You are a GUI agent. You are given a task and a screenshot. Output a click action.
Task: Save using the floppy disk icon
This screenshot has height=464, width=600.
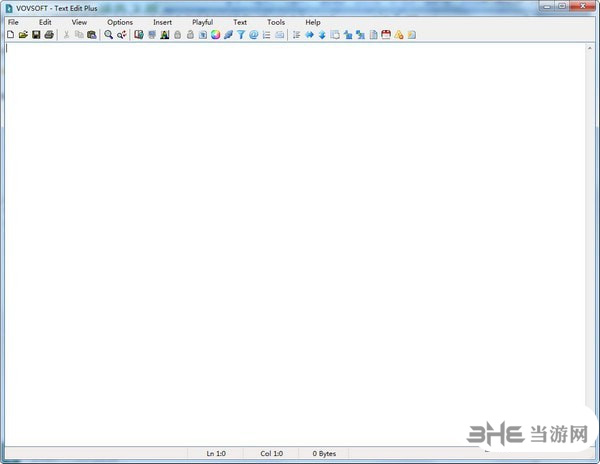(36, 35)
